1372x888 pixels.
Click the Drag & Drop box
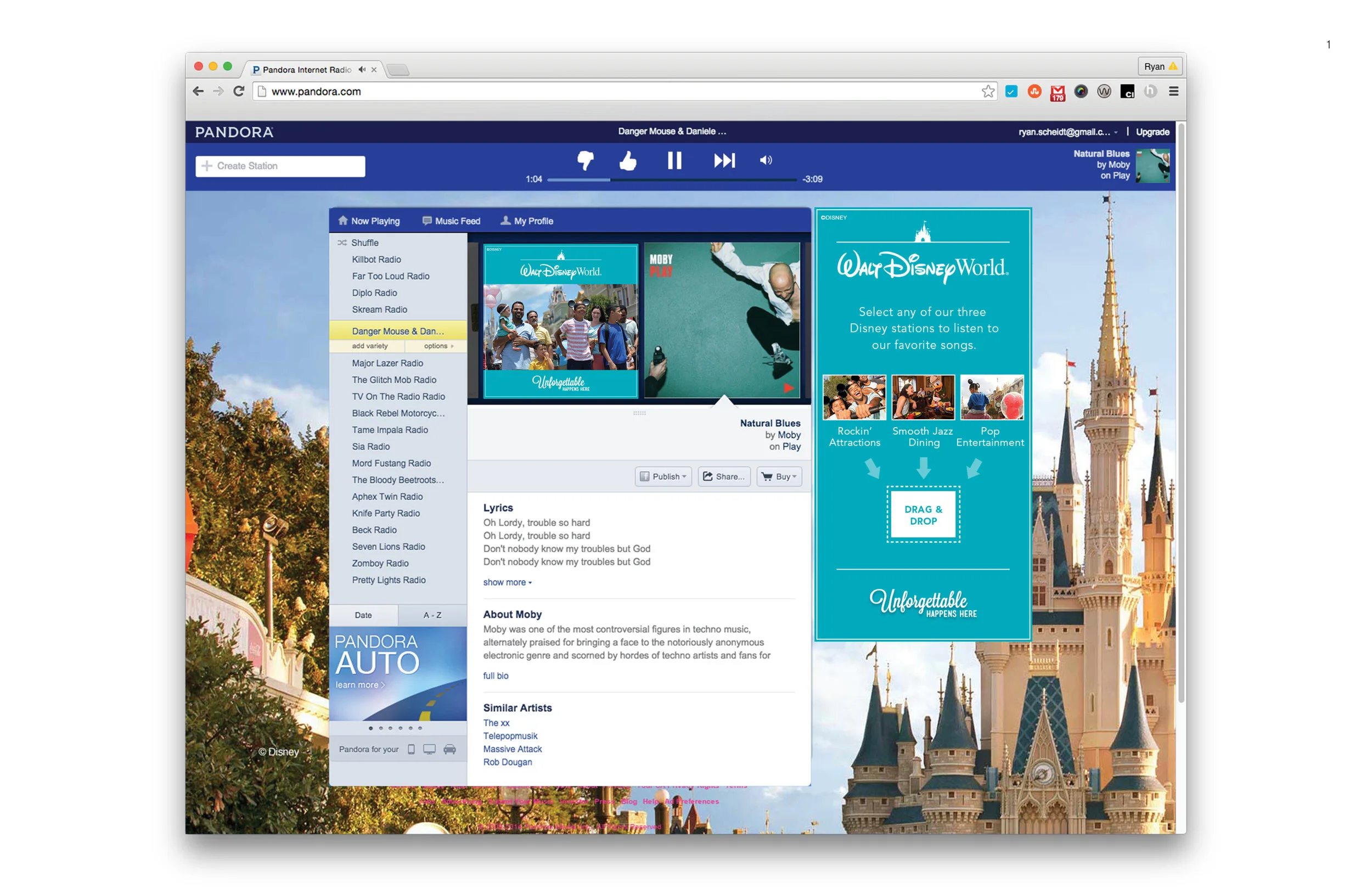coord(923,514)
